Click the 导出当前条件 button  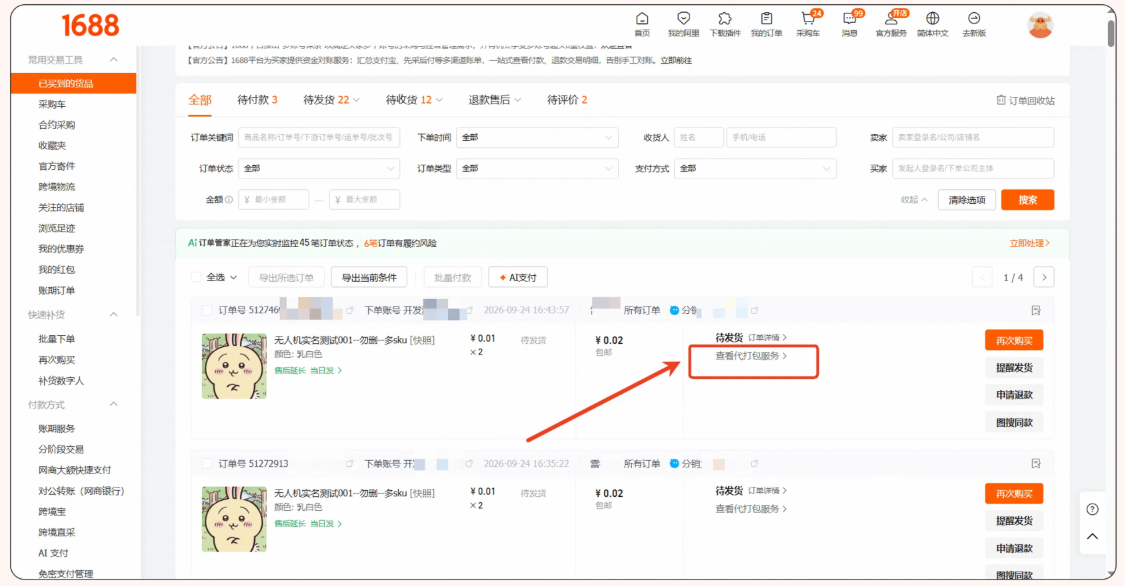[369, 278]
